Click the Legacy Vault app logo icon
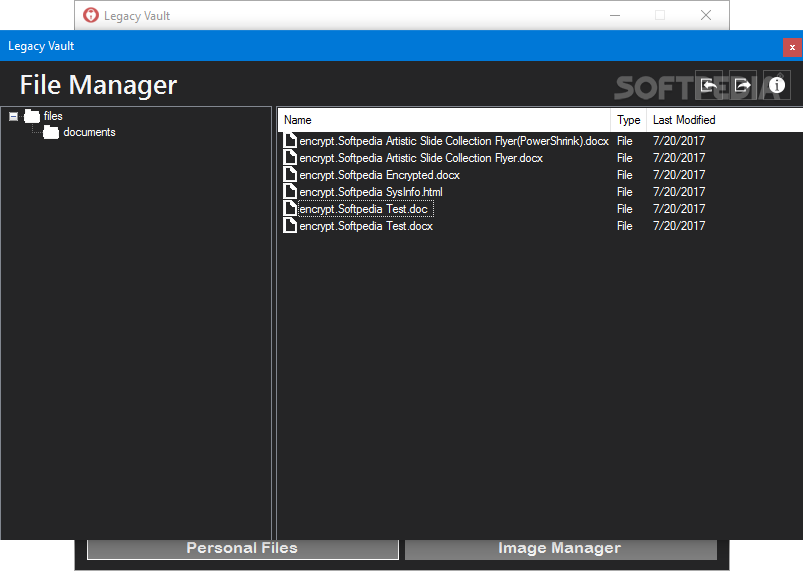Screen dimensions: 803x571 tap(91, 15)
